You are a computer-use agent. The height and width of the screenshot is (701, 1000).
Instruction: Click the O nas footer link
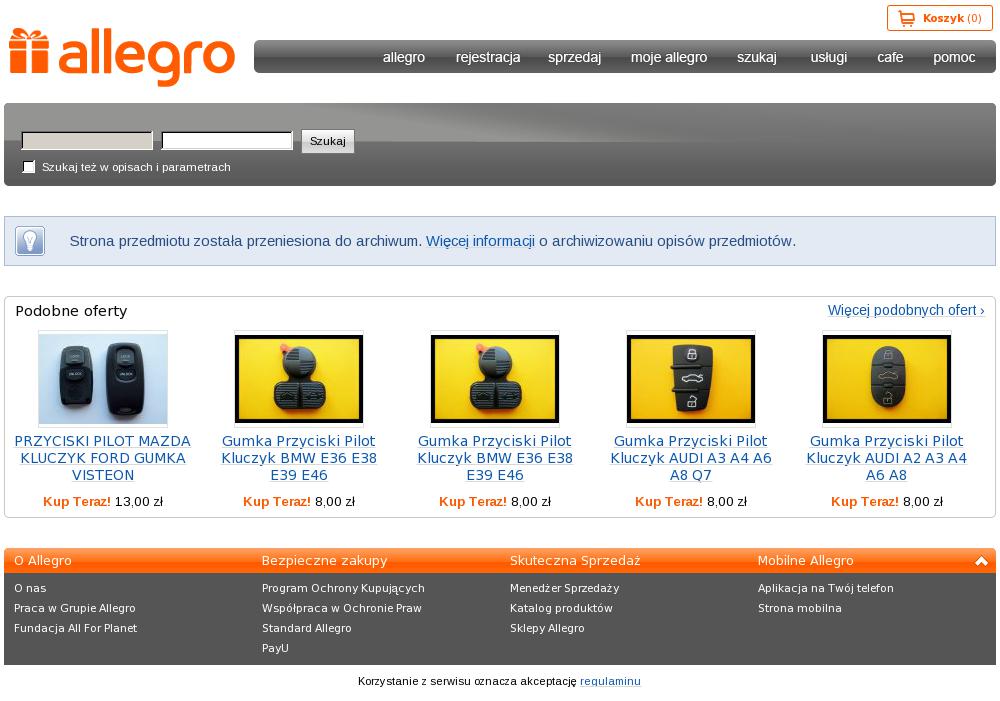tap(30, 588)
